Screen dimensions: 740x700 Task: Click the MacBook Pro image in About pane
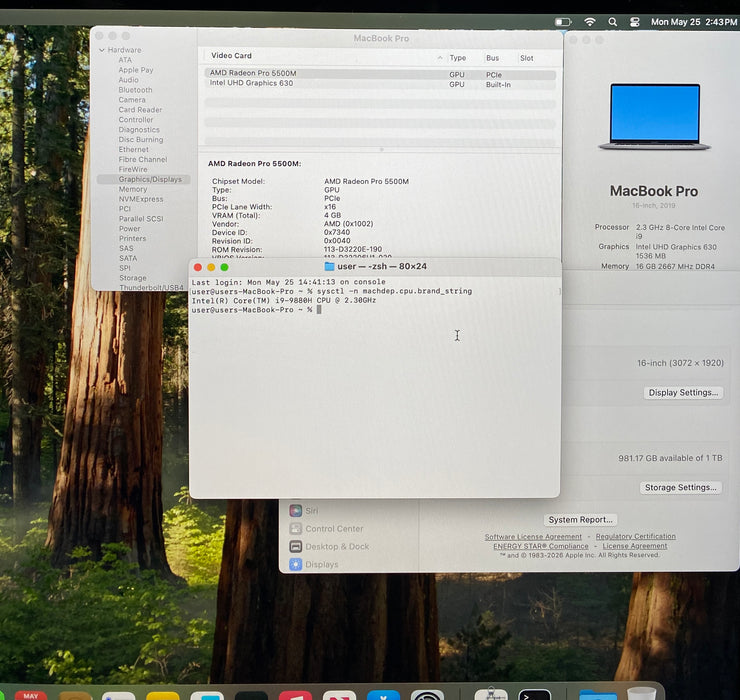tap(654, 117)
